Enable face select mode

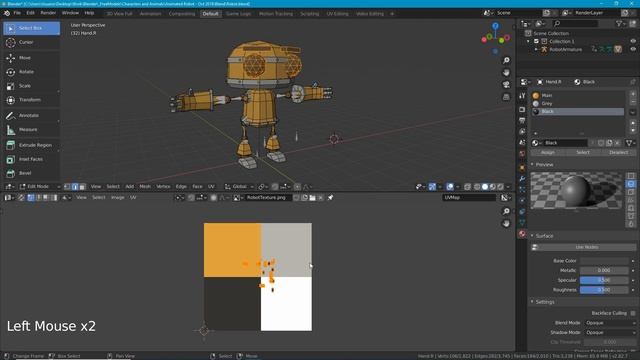pos(82,187)
